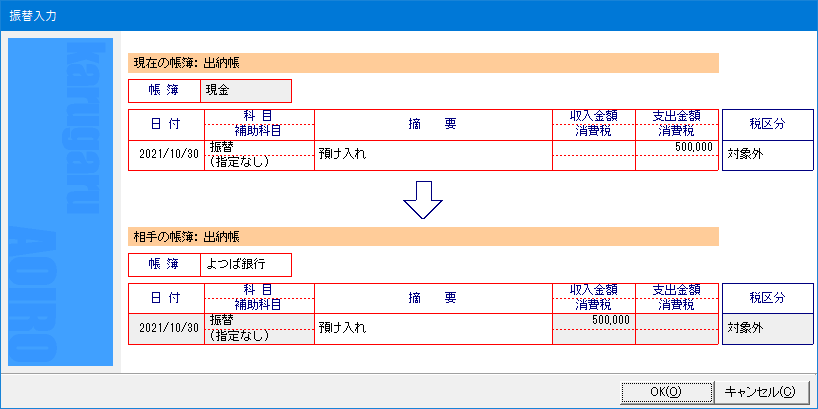Click 預け入れ summary in current ledger row

tap(434, 155)
